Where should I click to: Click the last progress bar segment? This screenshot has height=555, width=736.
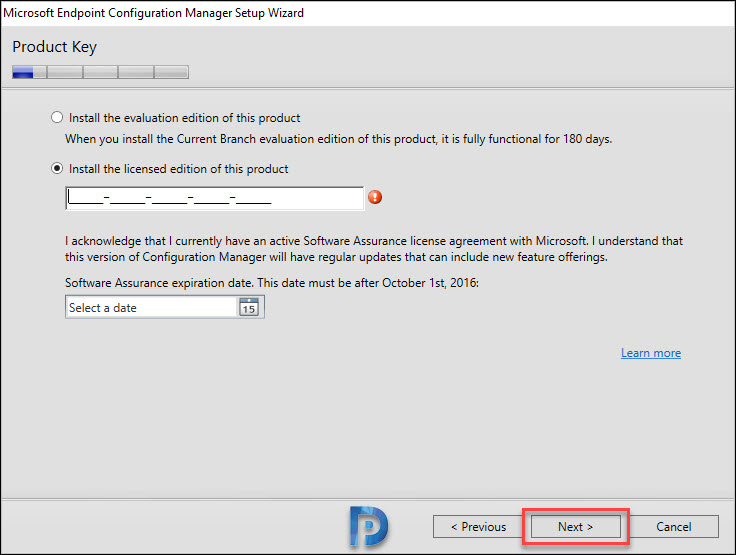pyautogui.click(x=172, y=72)
